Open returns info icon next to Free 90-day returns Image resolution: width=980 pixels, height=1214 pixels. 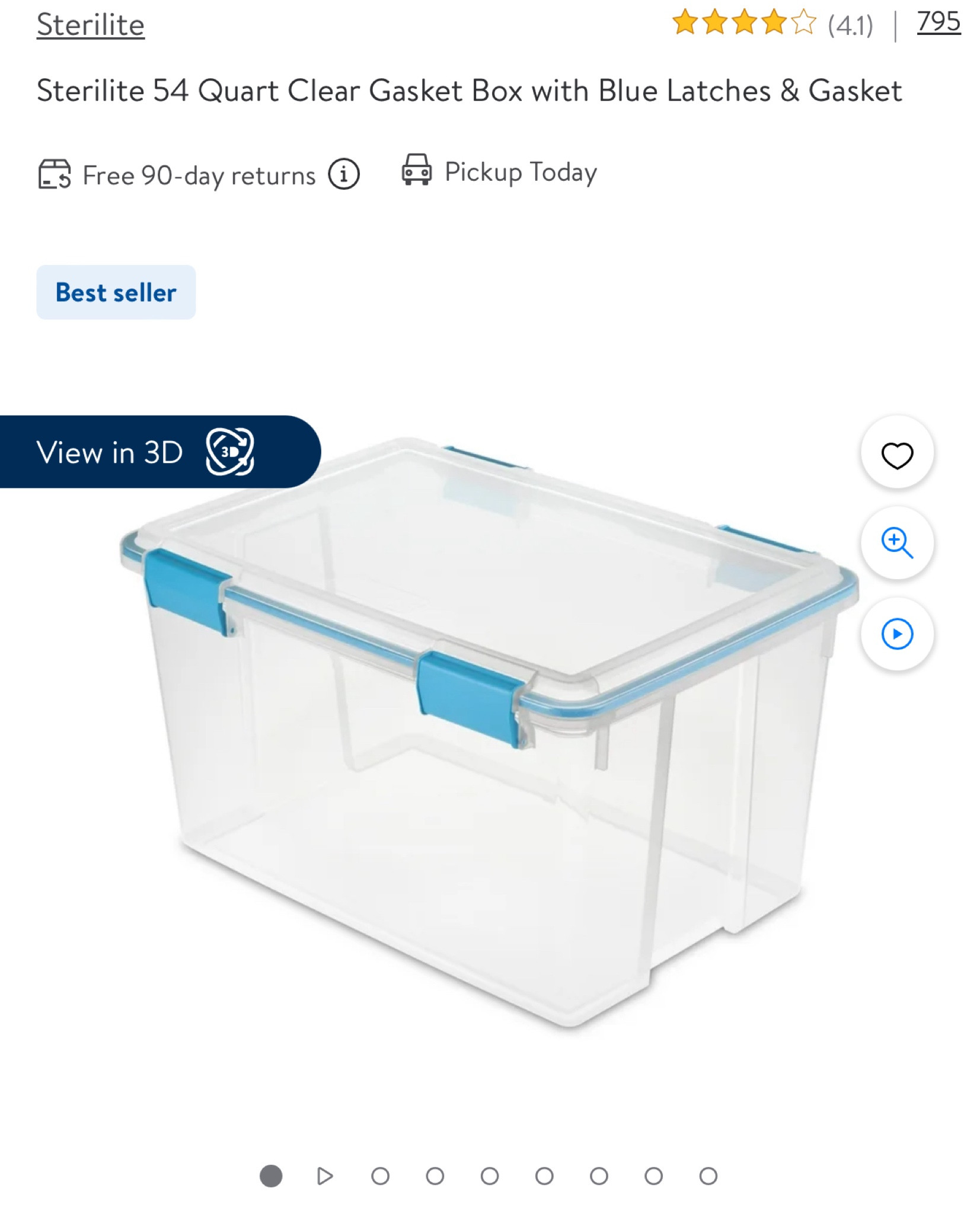point(344,174)
